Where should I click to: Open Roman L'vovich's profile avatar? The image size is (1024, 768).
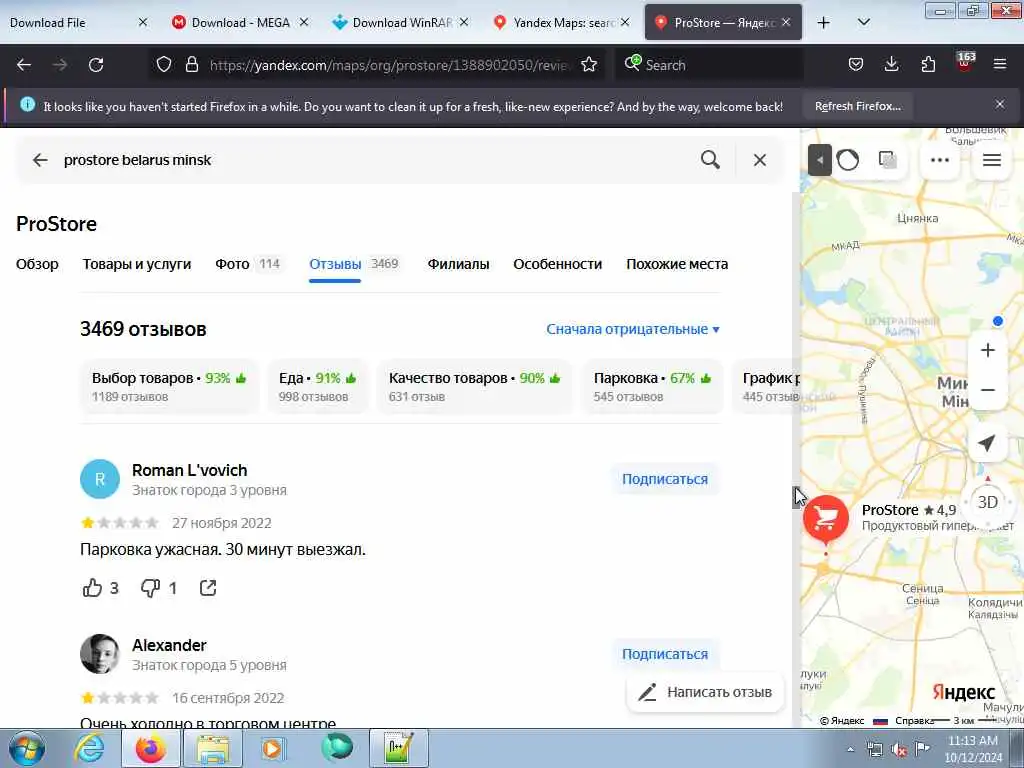(x=100, y=479)
